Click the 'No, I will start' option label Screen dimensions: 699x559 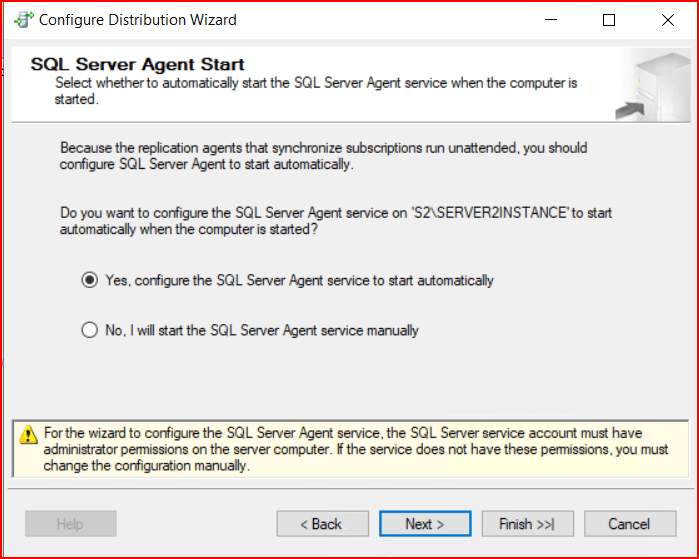(x=261, y=330)
